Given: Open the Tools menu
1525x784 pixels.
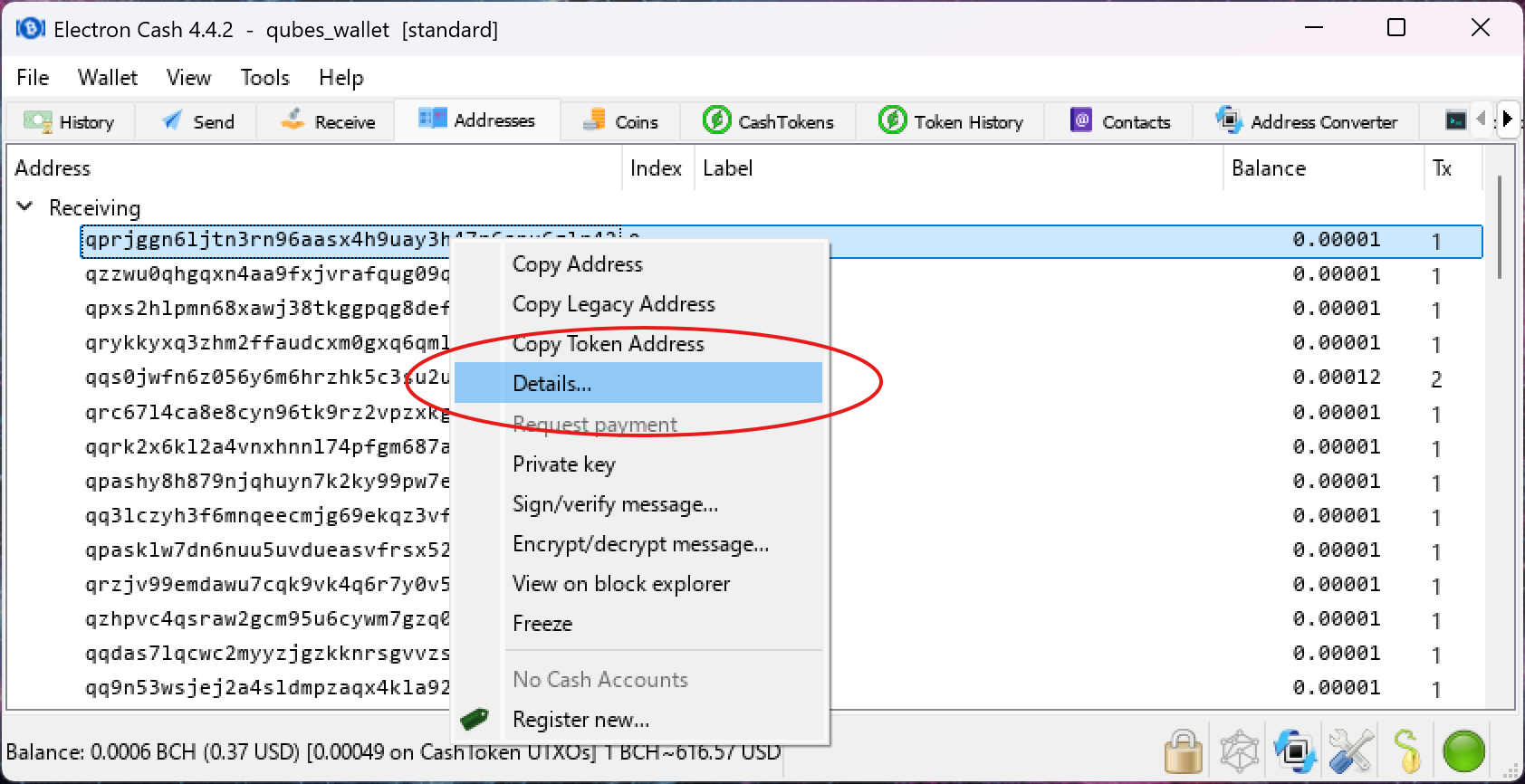Looking at the screenshot, I should [x=264, y=78].
